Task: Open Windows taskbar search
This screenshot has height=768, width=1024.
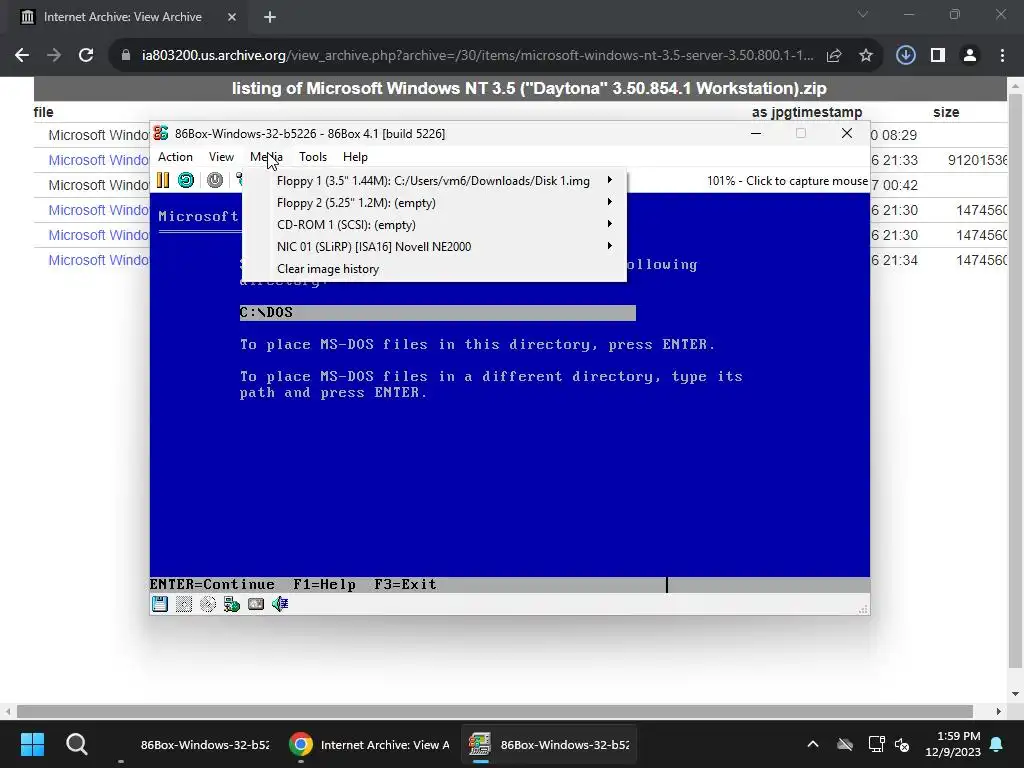Action: click(x=76, y=744)
